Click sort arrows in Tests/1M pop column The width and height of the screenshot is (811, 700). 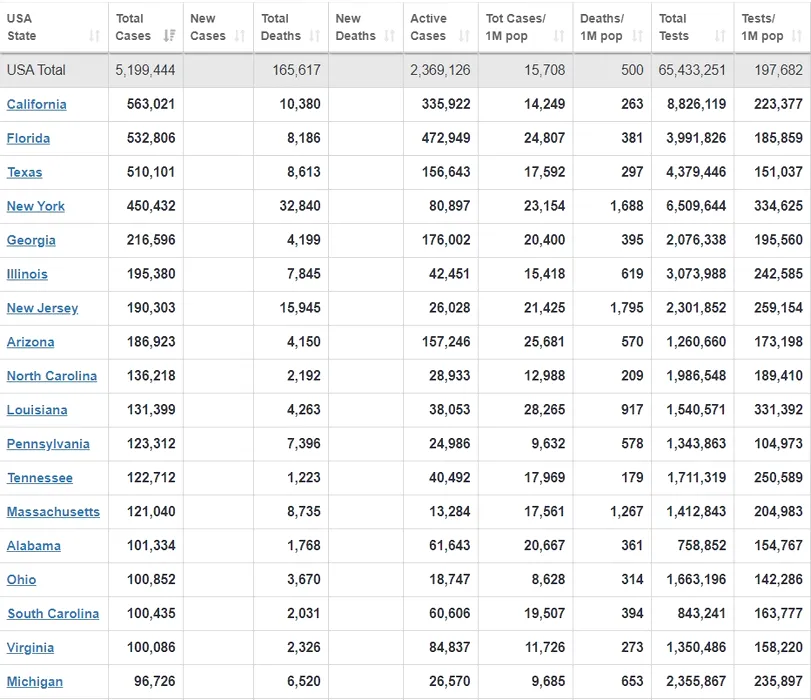797,36
